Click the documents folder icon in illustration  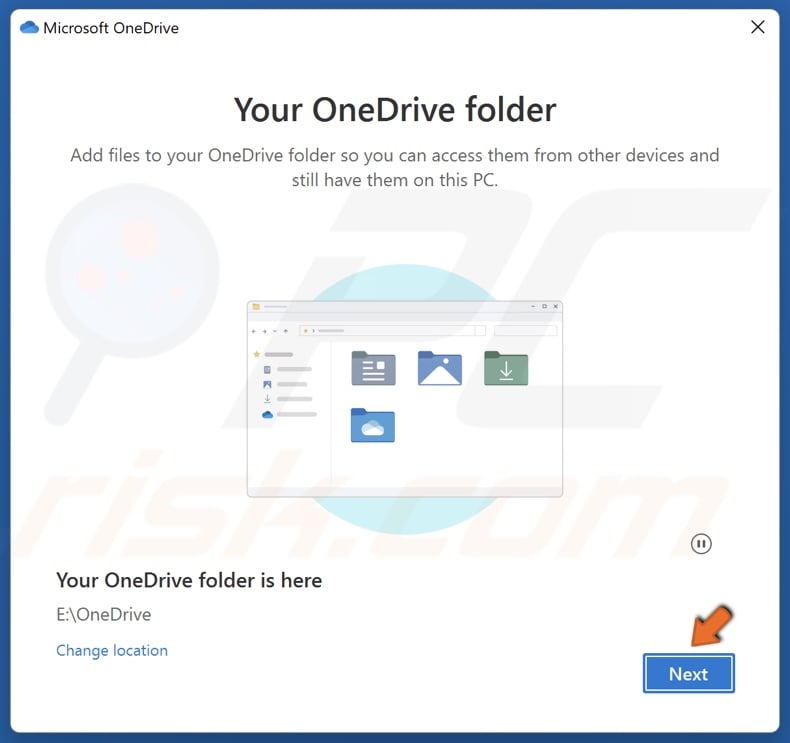tap(373, 368)
